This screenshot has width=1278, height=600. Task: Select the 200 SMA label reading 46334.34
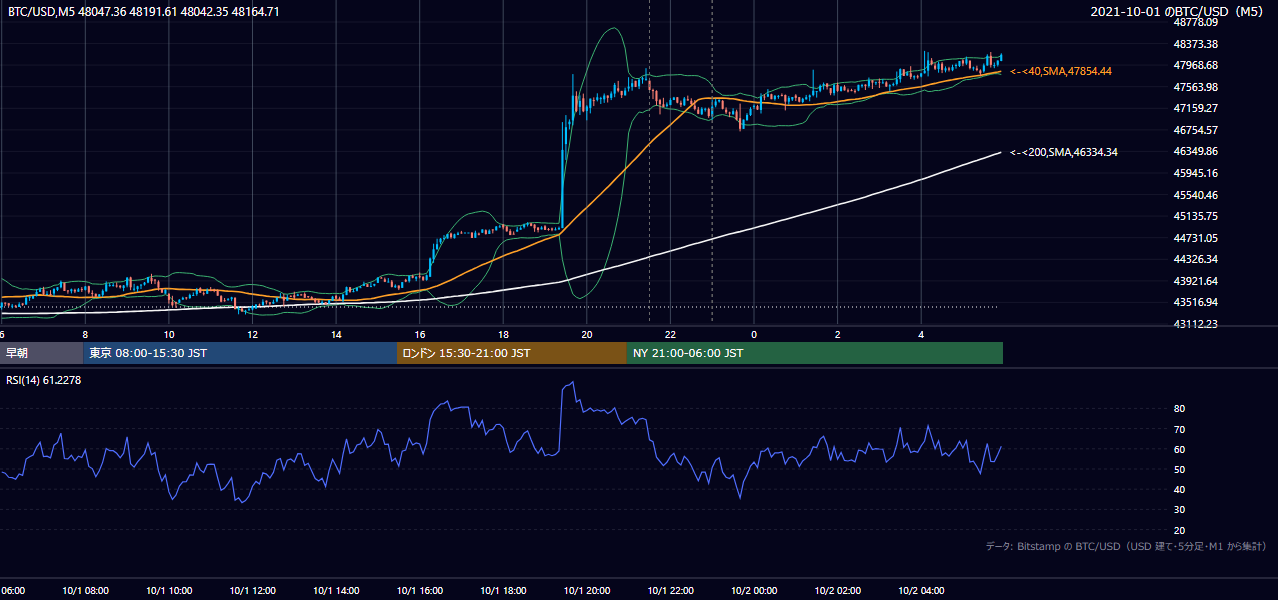pos(1064,152)
